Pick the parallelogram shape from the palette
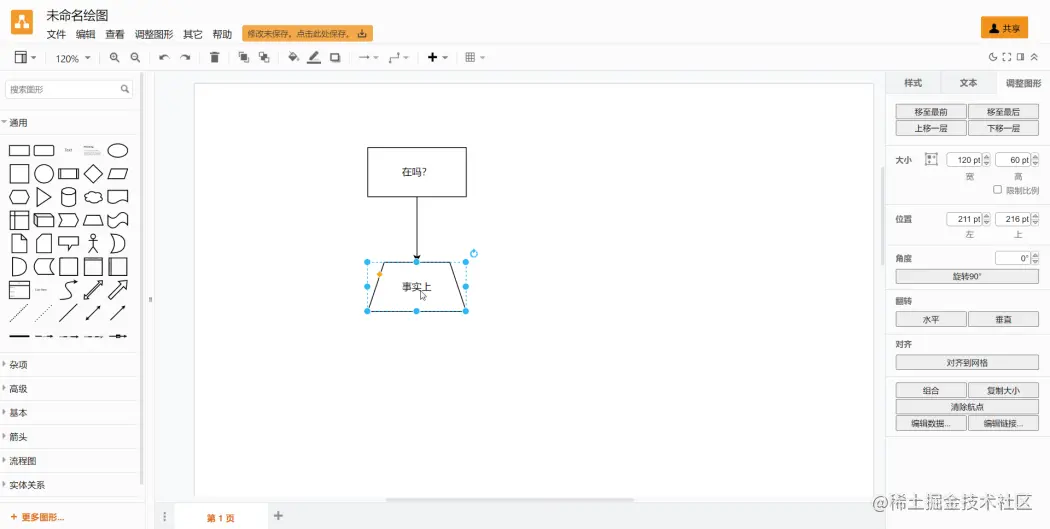Screen dimensions: 1050x529 pos(118,174)
